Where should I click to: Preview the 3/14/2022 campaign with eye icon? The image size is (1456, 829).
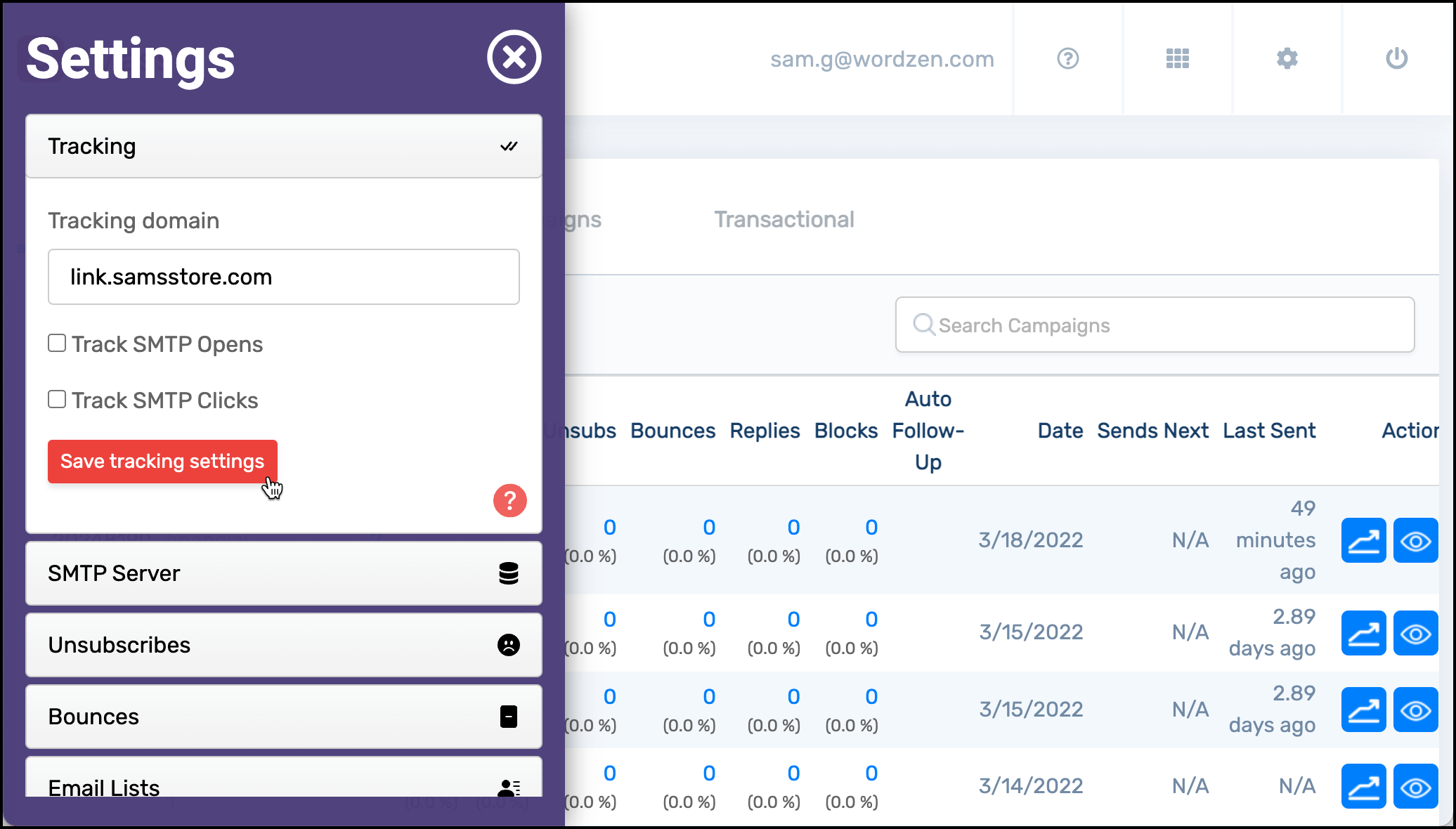[x=1416, y=786]
